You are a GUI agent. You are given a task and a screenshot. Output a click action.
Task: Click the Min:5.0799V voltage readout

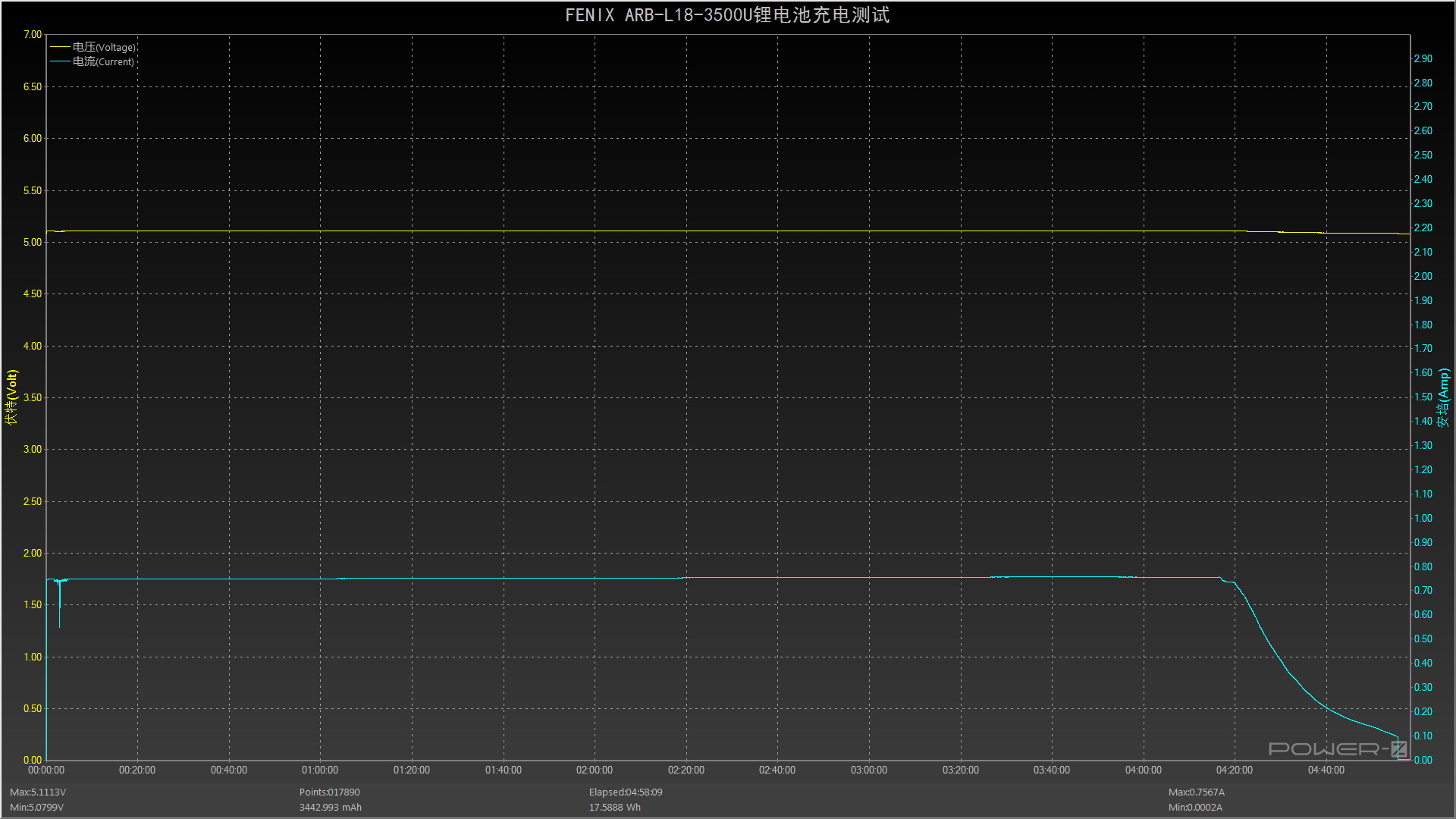(x=37, y=807)
